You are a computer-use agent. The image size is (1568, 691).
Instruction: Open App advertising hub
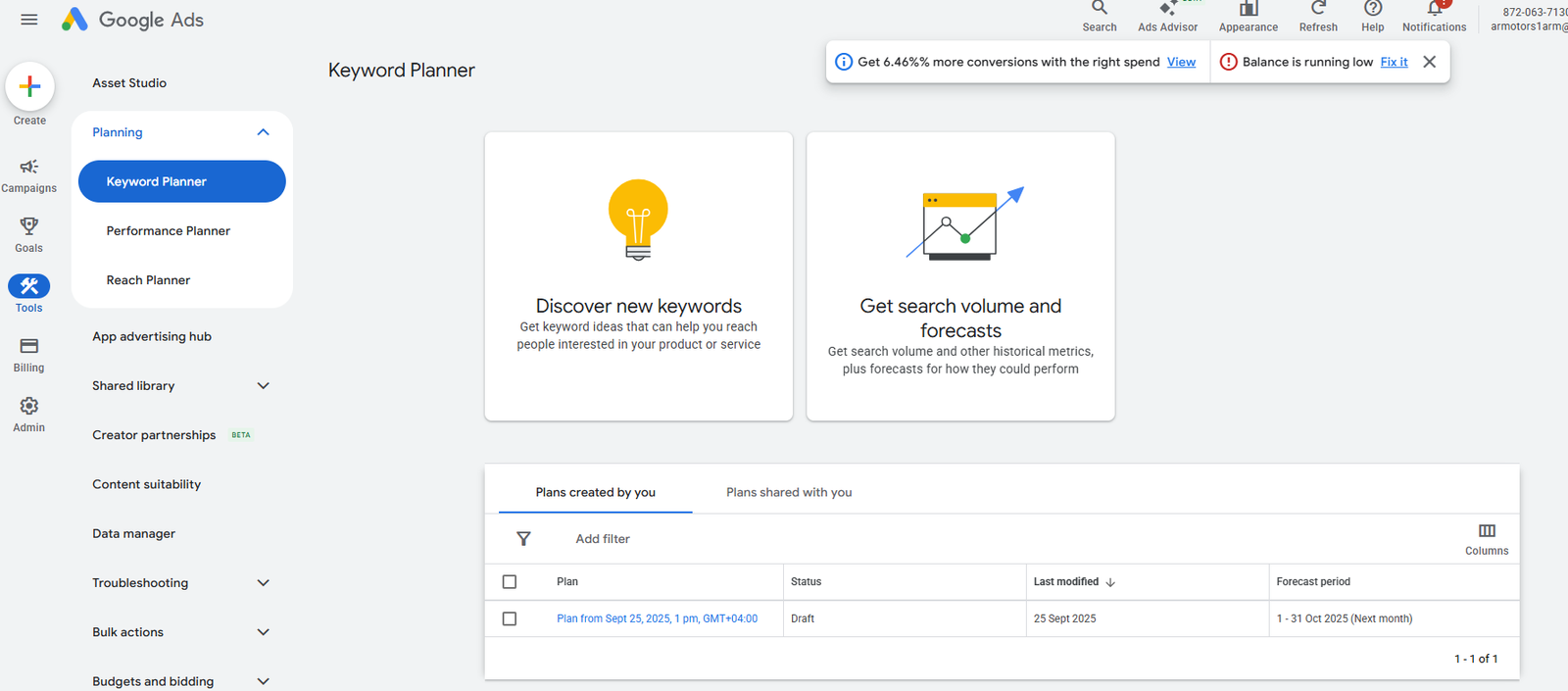152,336
